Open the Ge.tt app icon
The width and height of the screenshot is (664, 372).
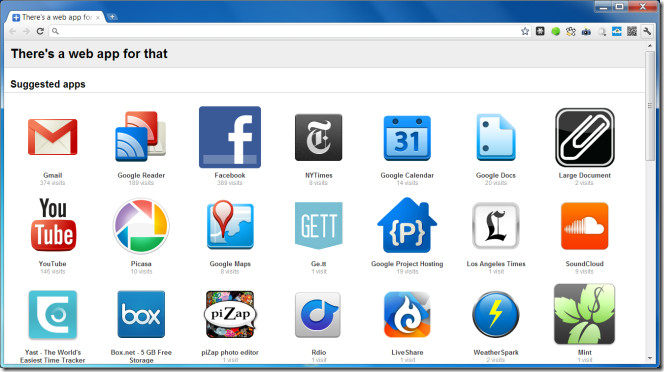(x=318, y=225)
